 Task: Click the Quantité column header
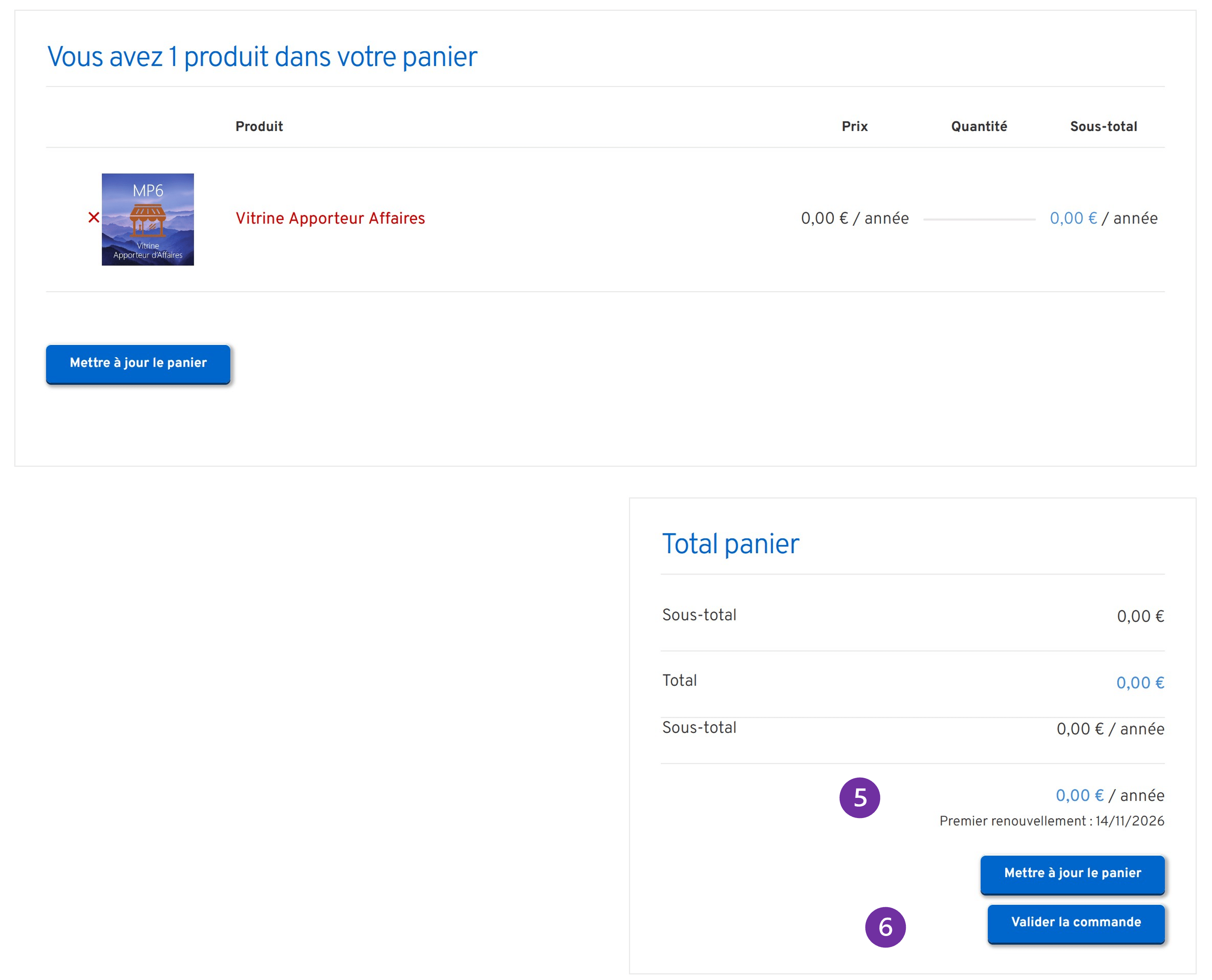tap(978, 126)
